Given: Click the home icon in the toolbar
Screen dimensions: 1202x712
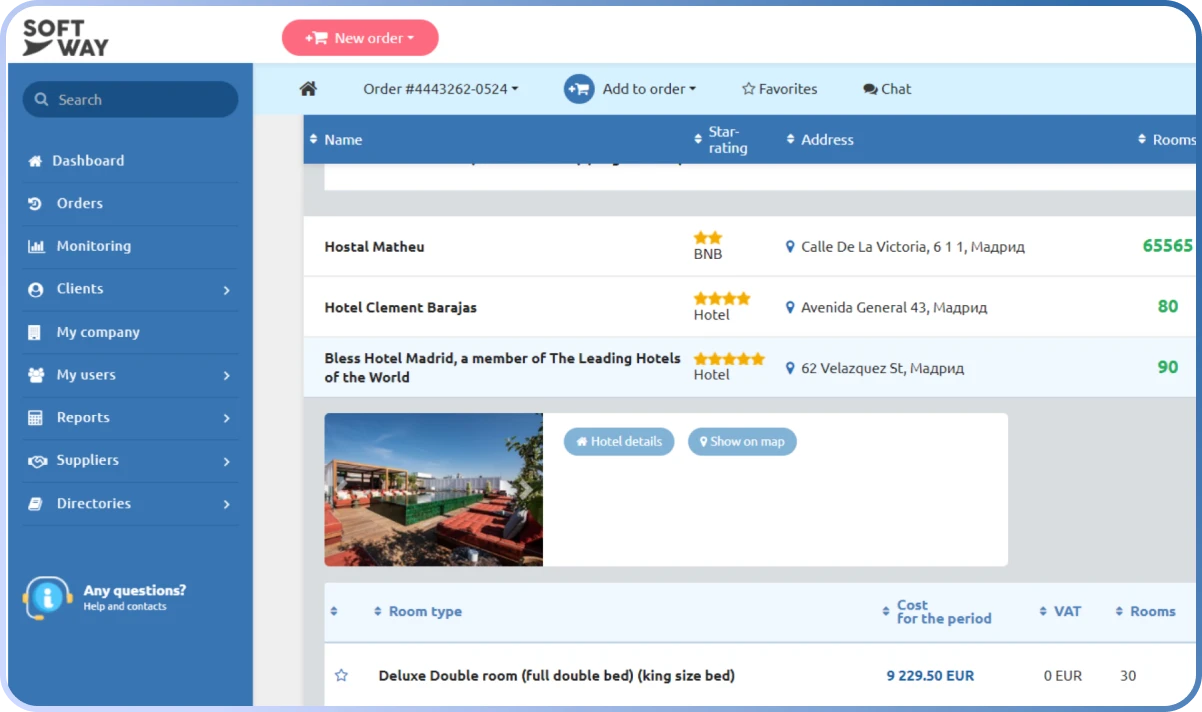Looking at the screenshot, I should [x=308, y=89].
